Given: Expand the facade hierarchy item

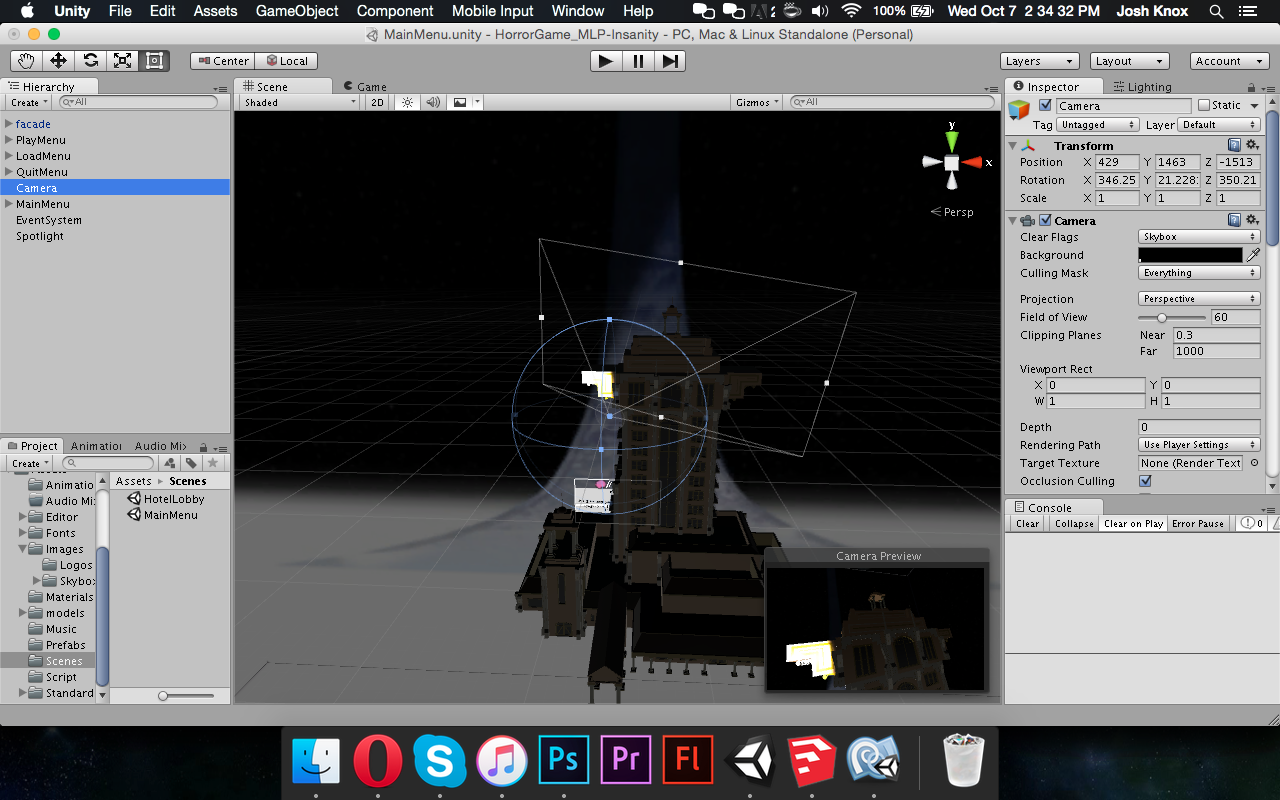Looking at the screenshot, I should tap(9, 124).
